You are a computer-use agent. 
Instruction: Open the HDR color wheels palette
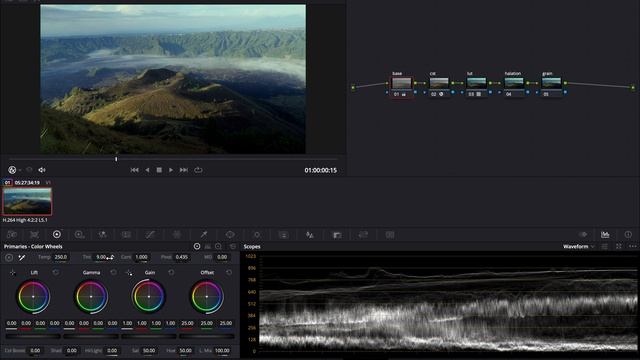click(x=79, y=235)
